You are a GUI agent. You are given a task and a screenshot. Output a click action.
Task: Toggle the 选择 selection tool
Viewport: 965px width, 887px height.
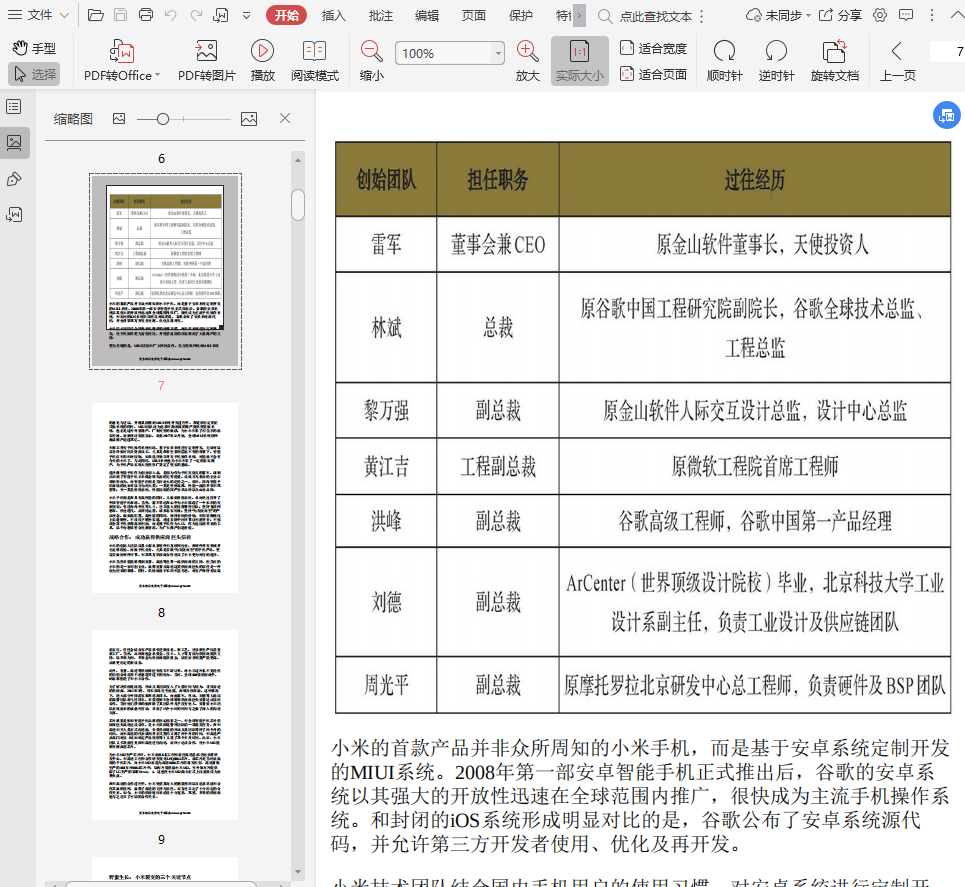[x=34, y=74]
